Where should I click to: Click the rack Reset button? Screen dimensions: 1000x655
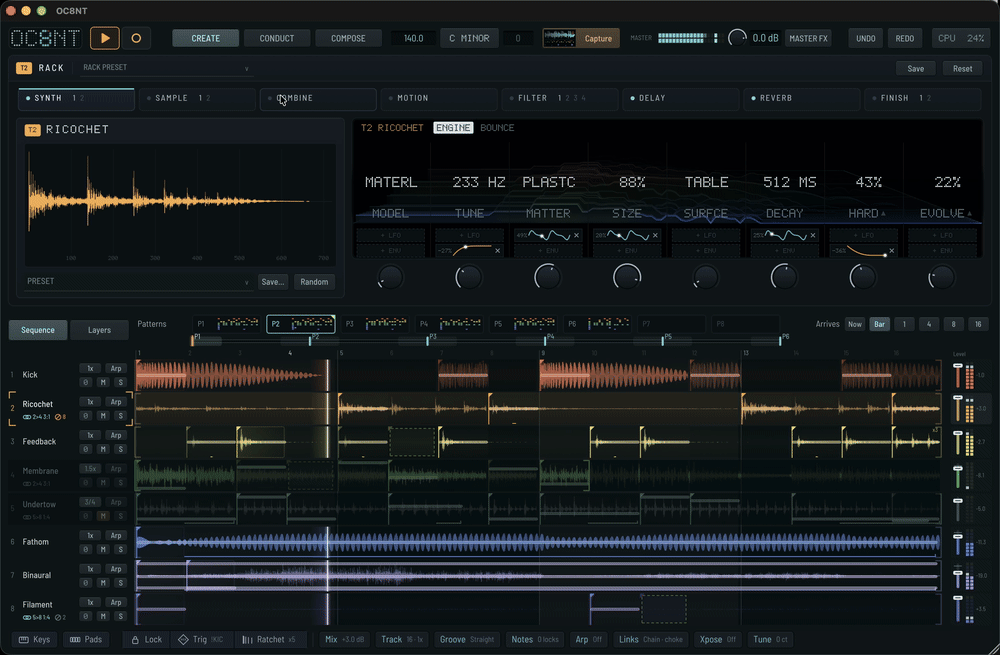[962, 68]
